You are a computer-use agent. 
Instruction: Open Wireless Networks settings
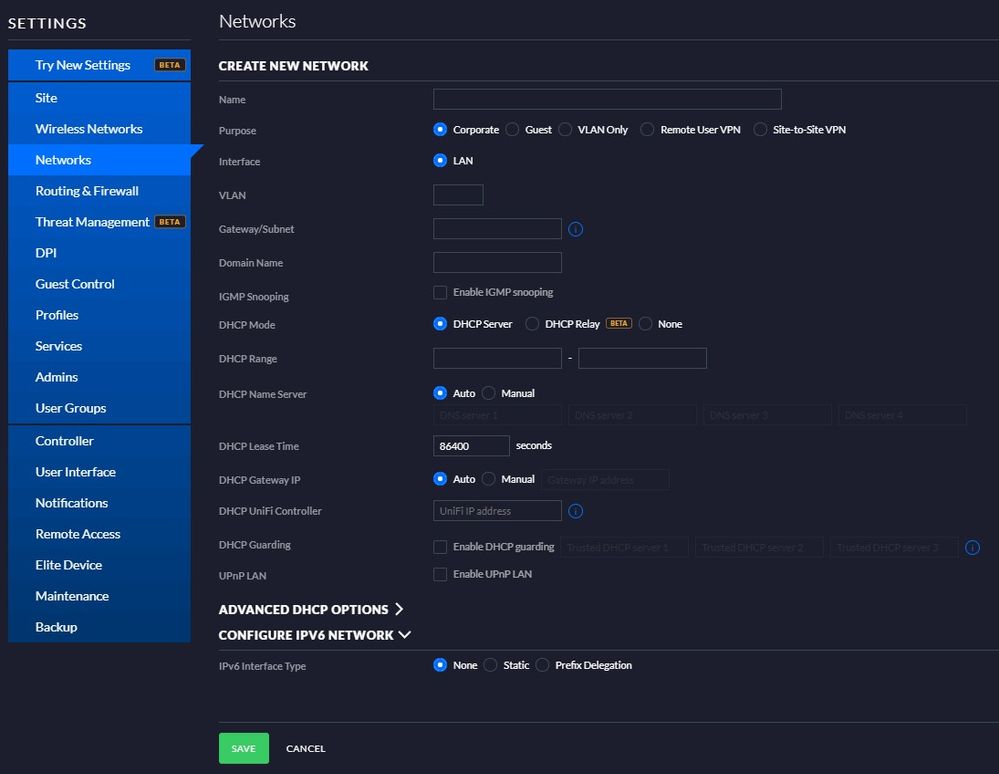[x=89, y=129]
